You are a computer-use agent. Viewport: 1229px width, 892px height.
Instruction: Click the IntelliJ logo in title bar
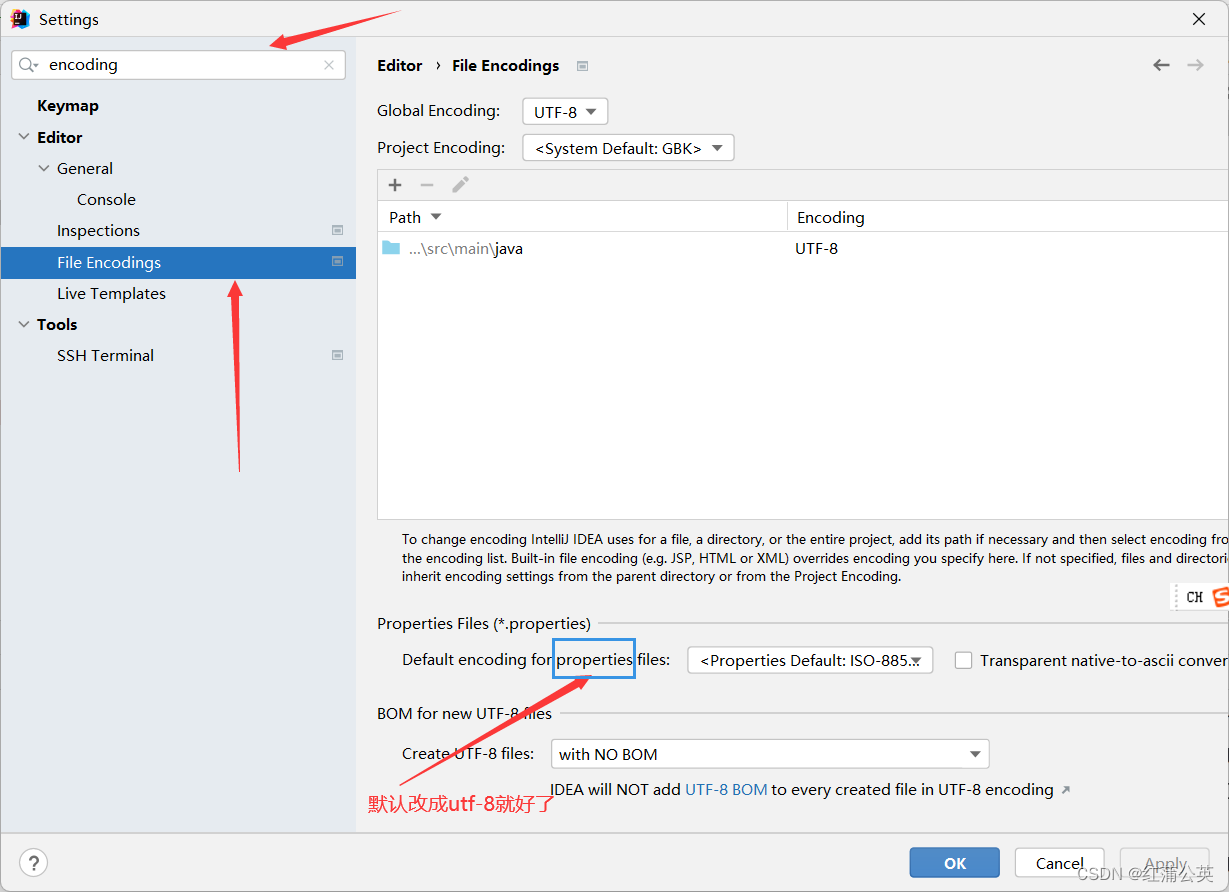(20, 19)
